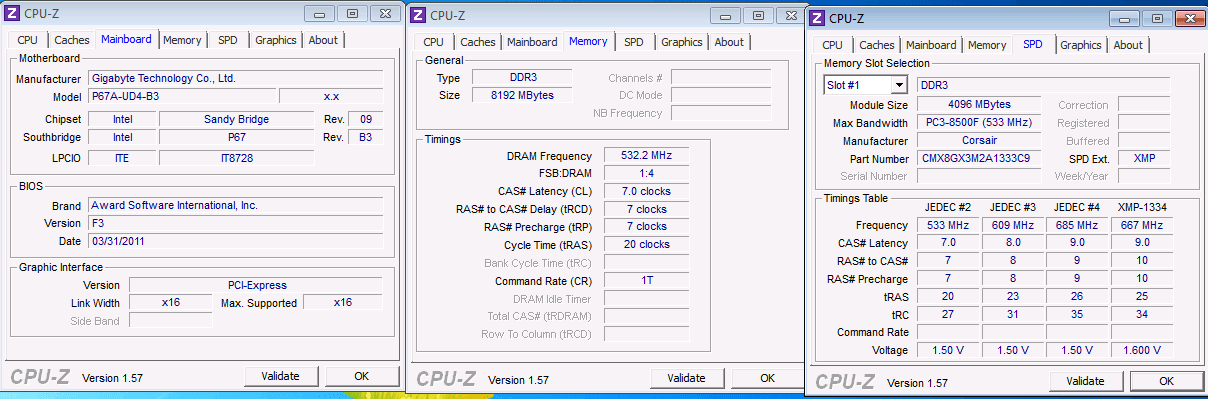1212x401 pixels.
Task: Click OK button in Mainboard window
Action: (361, 376)
